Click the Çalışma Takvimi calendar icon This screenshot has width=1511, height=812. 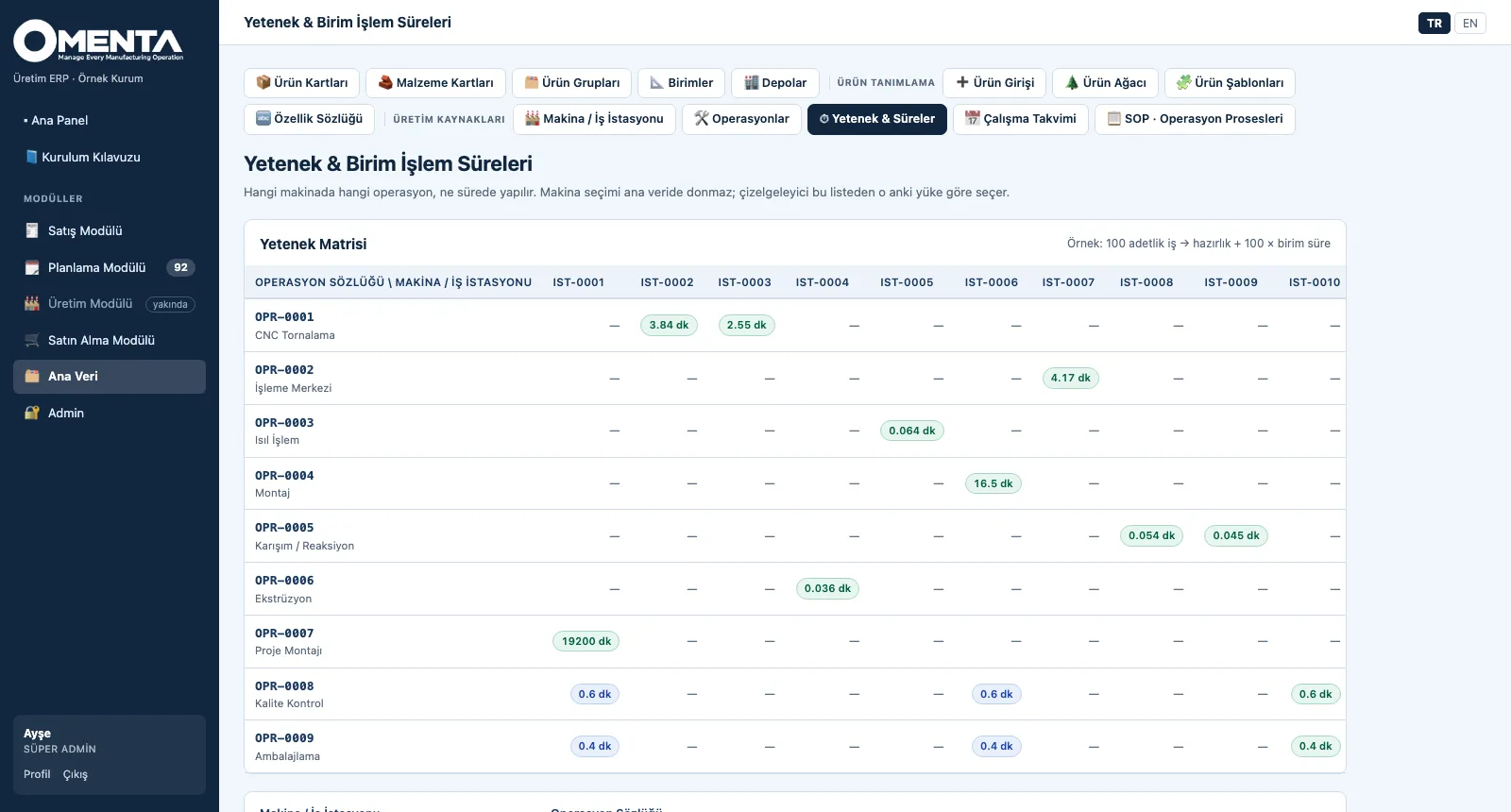click(x=973, y=119)
